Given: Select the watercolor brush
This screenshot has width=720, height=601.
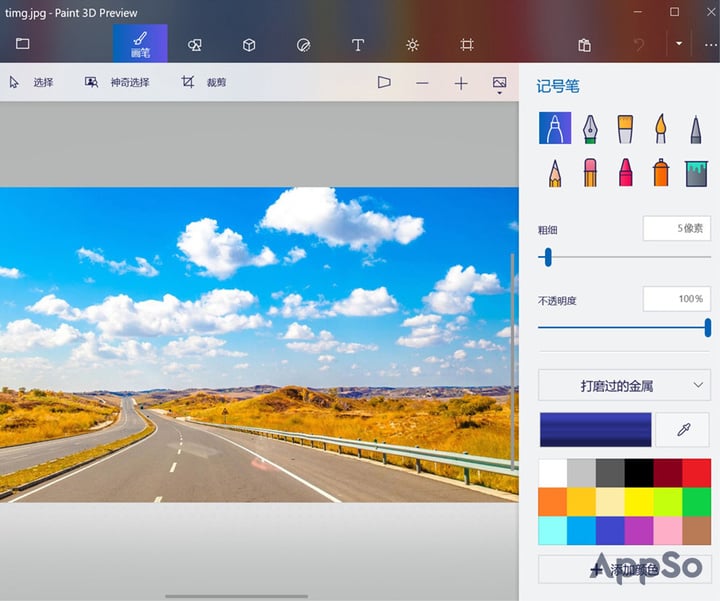Looking at the screenshot, I should (660, 129).
